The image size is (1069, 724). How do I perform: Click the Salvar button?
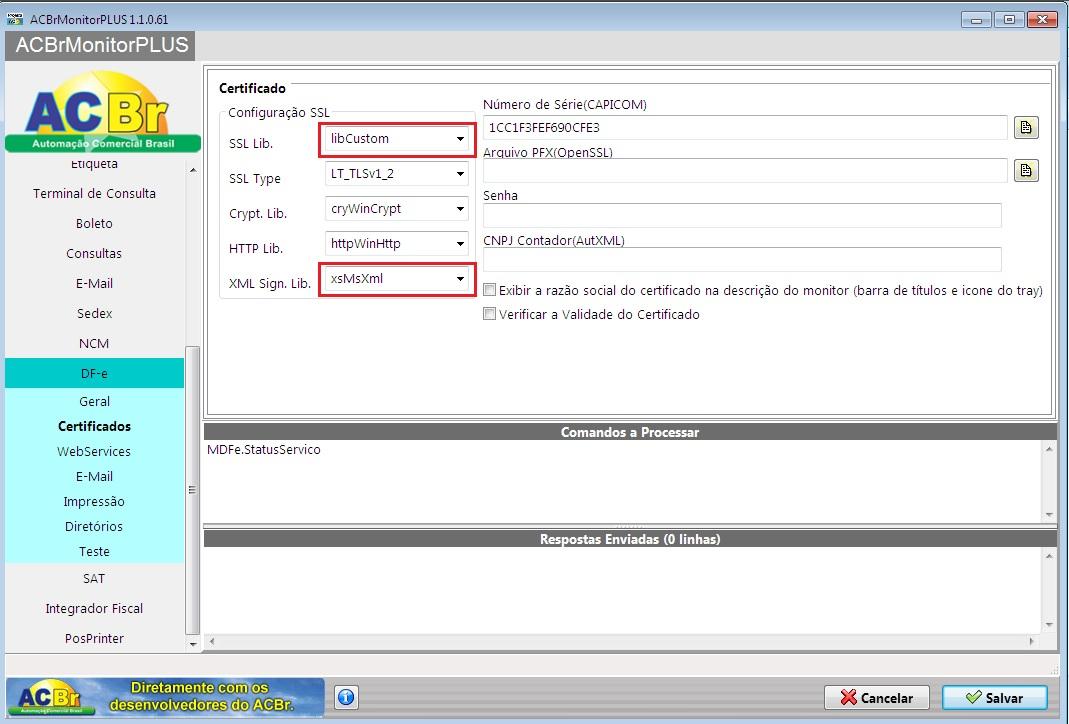point(995,697)
